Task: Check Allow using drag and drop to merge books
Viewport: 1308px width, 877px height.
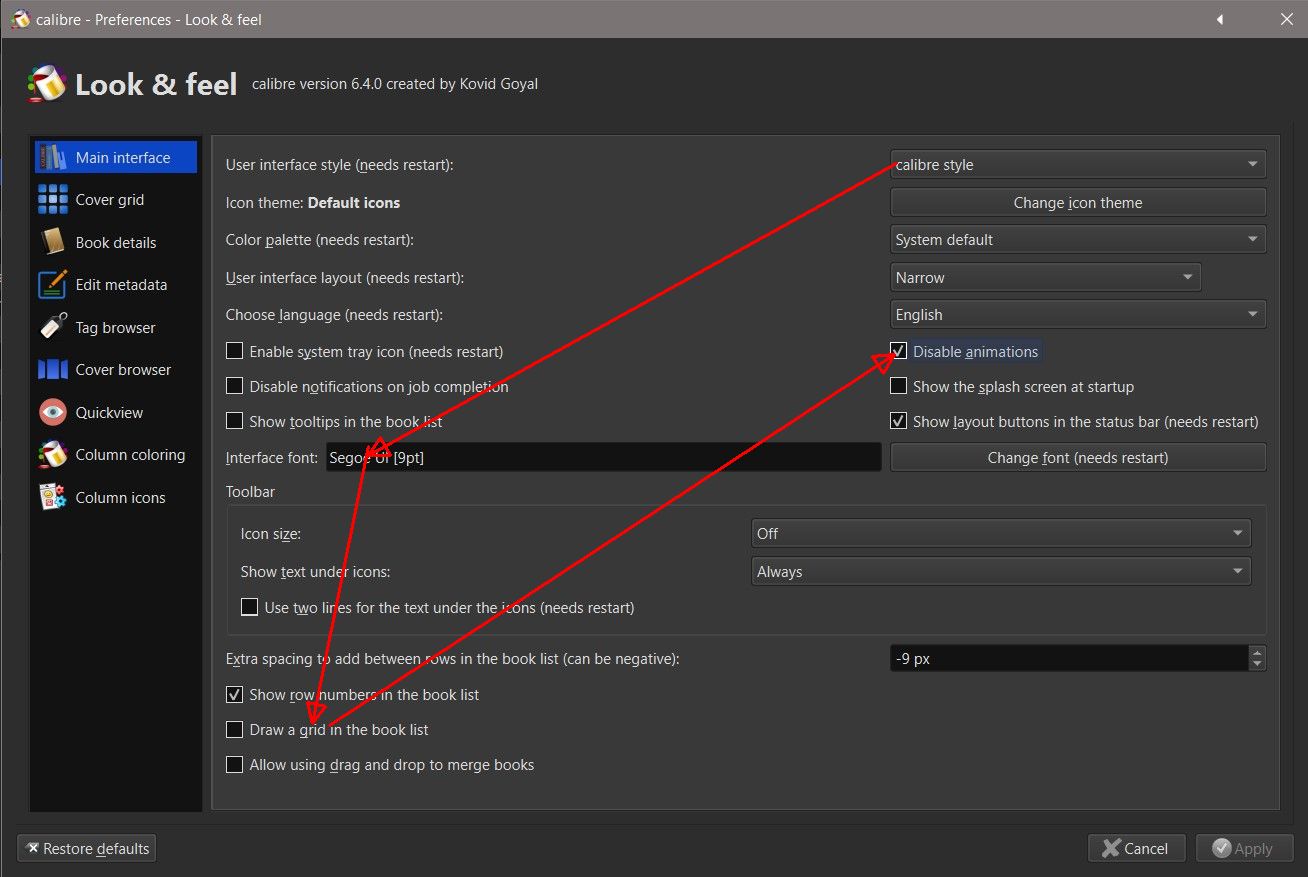Action: point(234,764)
